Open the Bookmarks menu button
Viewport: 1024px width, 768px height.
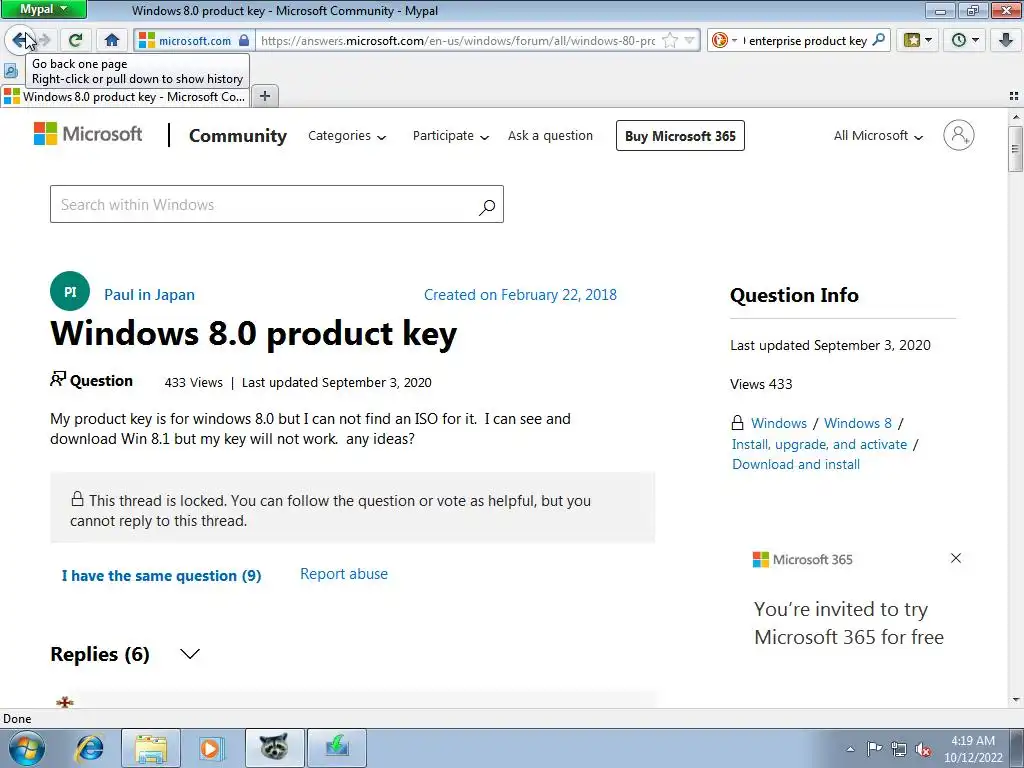(917, 40)
